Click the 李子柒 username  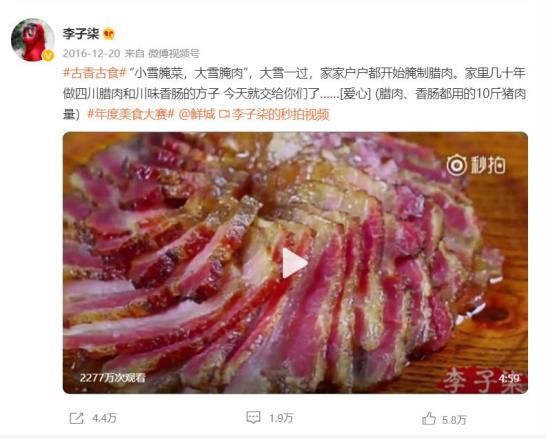point(81,33)
